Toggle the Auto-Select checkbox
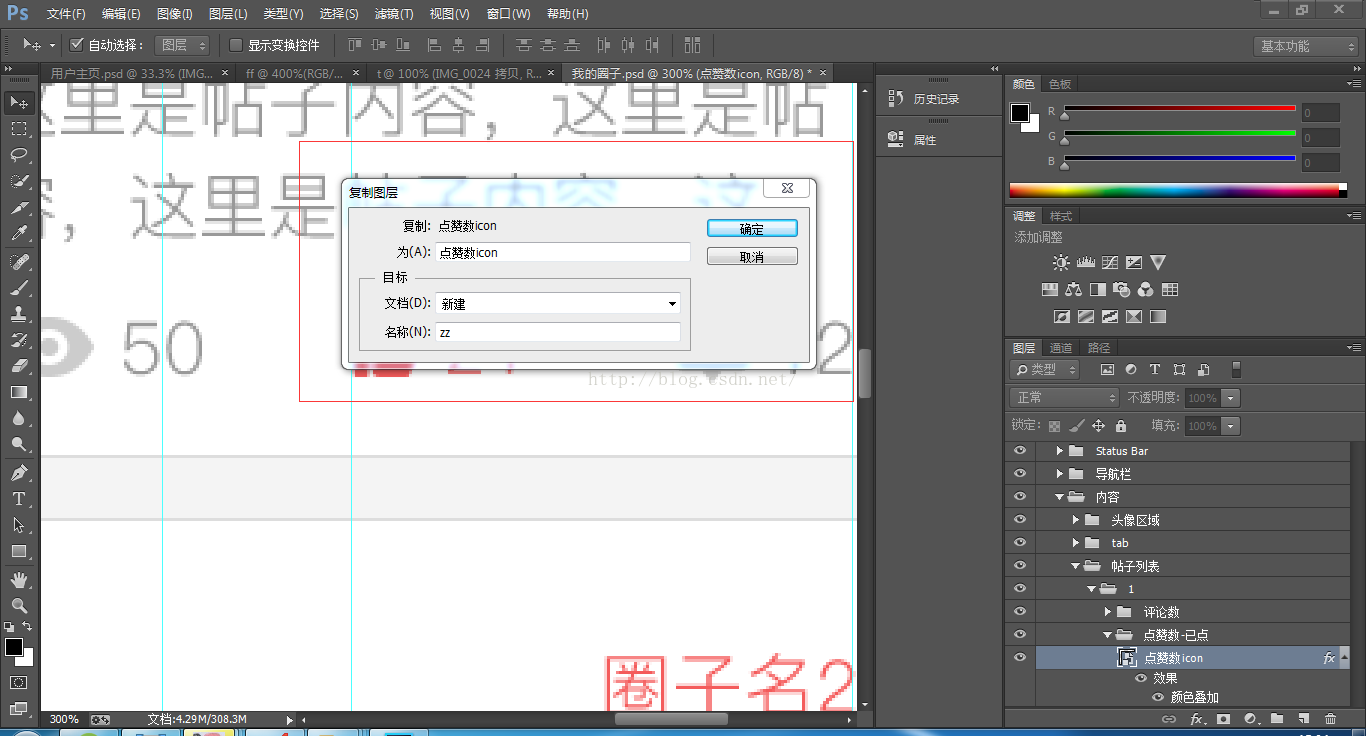Screen dimensions: 1366x736 (x=77, y=45)
